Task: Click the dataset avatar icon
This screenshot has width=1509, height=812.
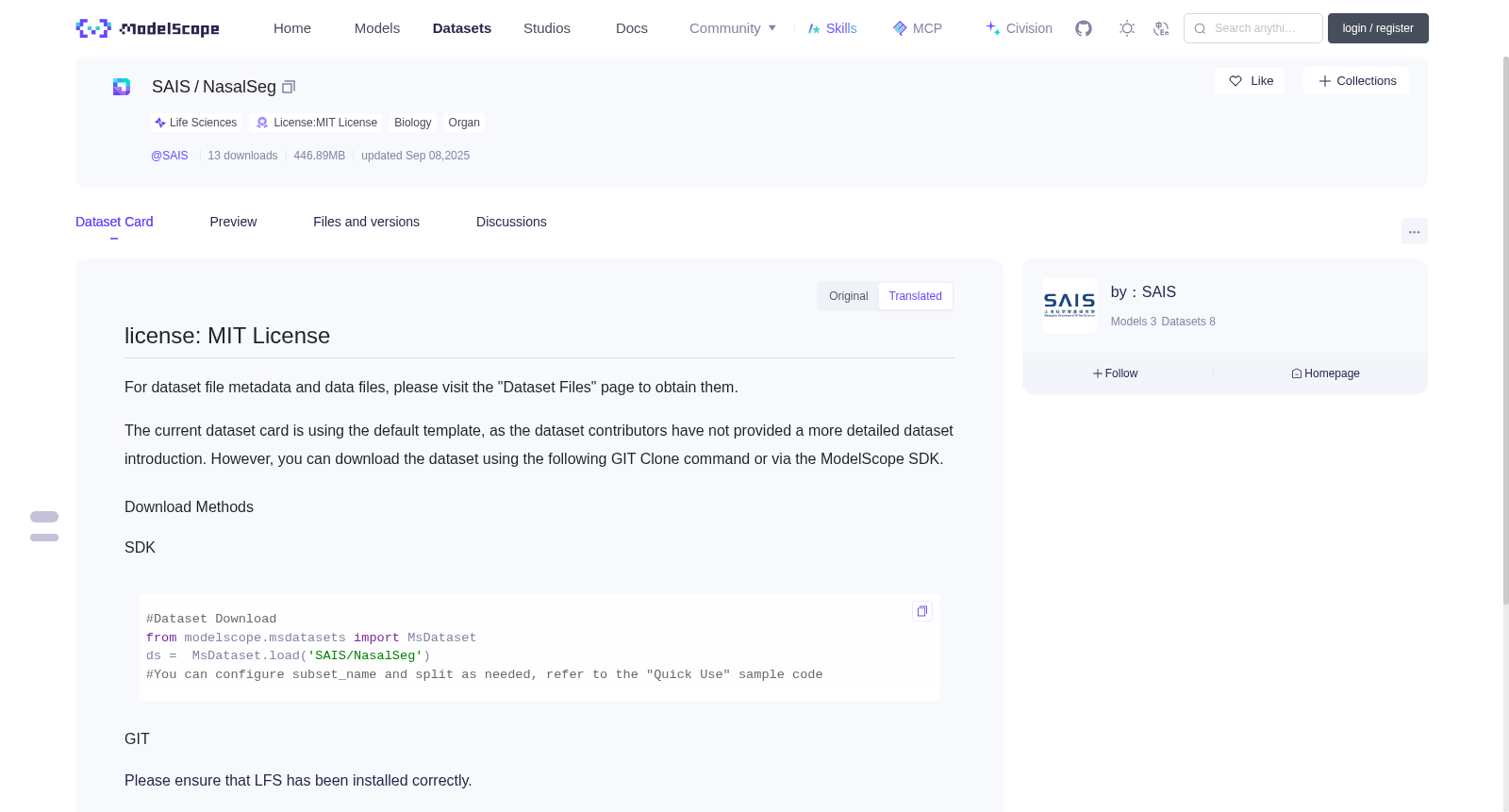Action: [122, 87]
